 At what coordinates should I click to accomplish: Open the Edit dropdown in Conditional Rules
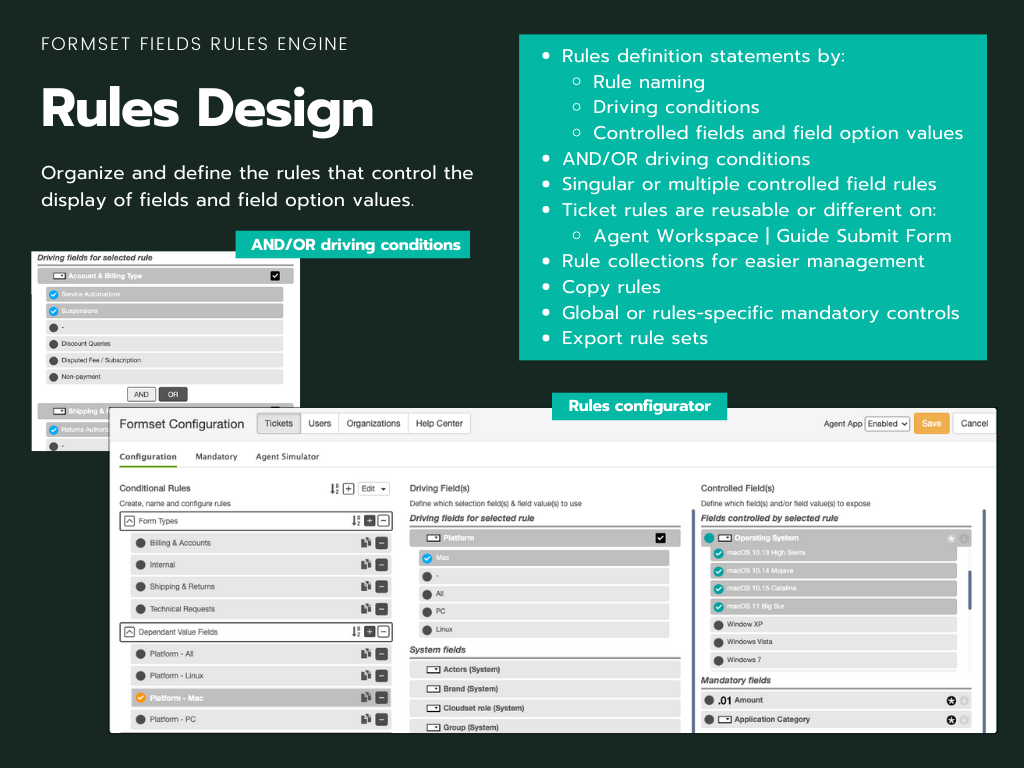point(374,489)
